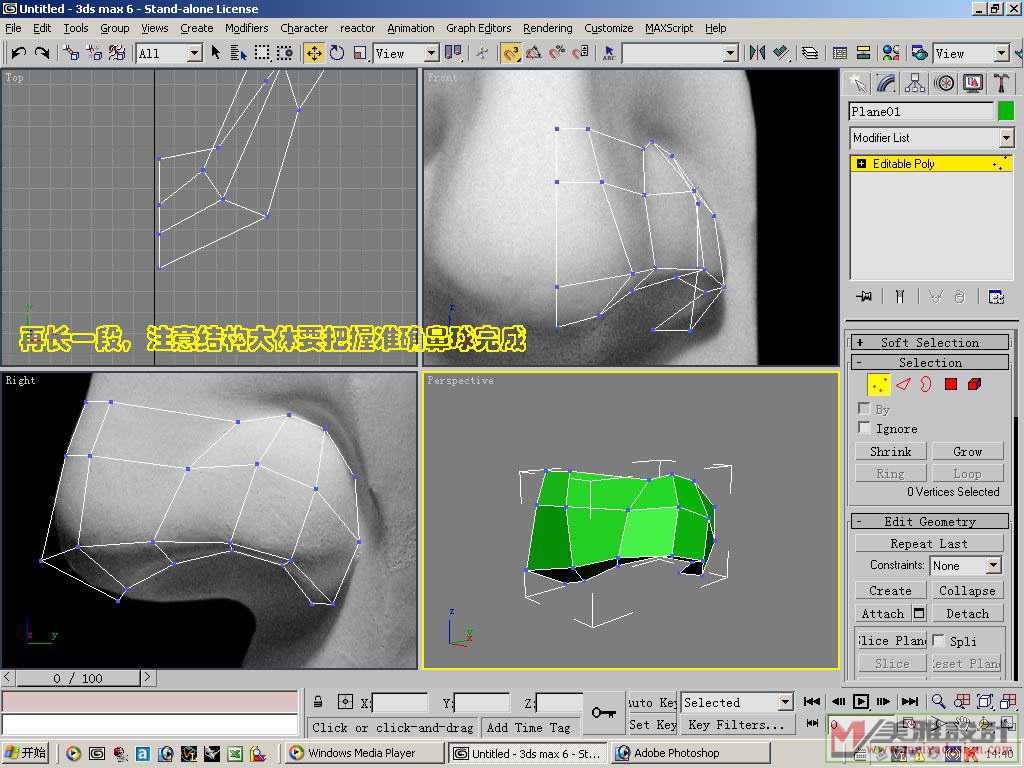Click the 0 / 100 time slider
The image size is (1024, 768).
(x=78, y=678)
